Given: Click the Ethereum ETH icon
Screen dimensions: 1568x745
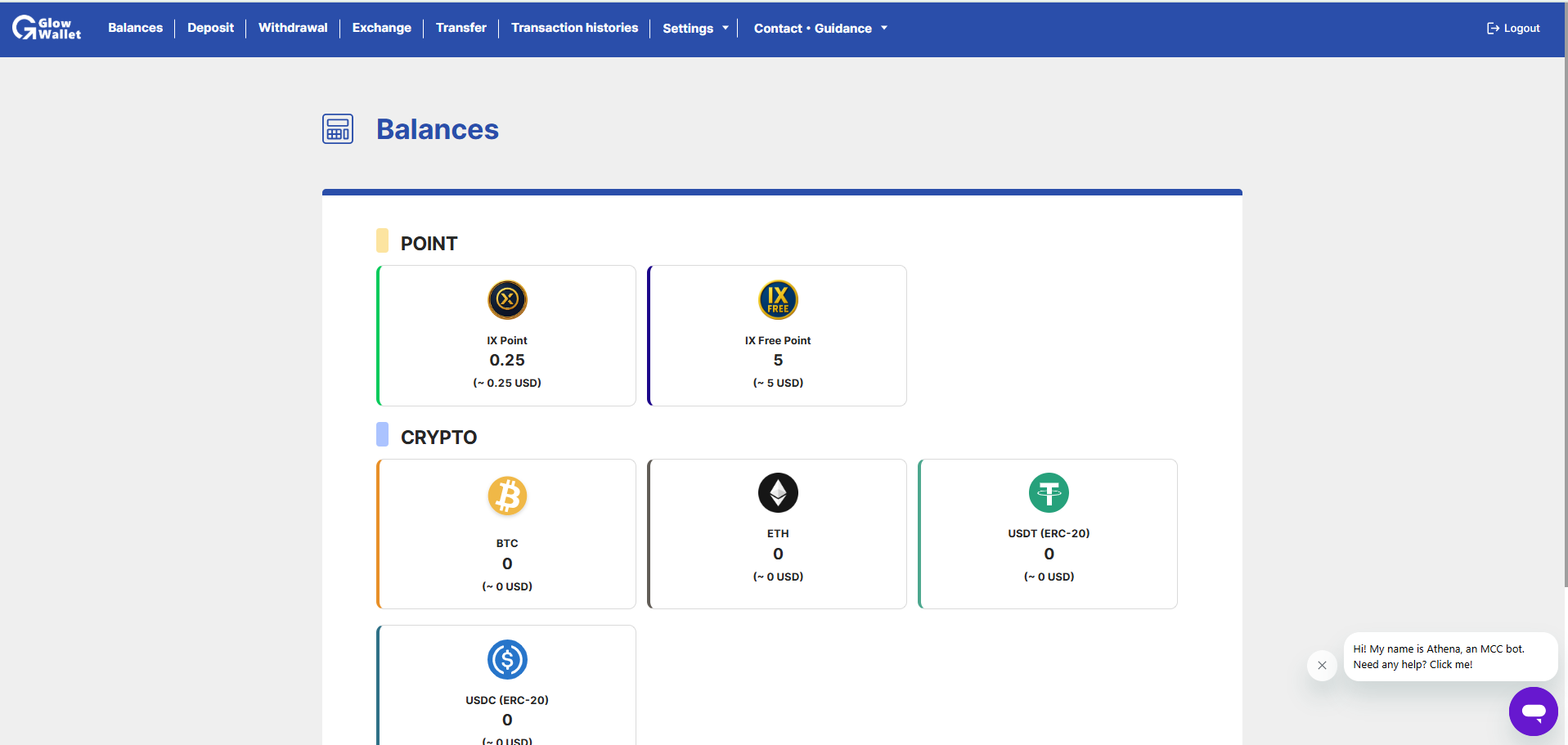Looking at the screenshot, I should 778,492.
